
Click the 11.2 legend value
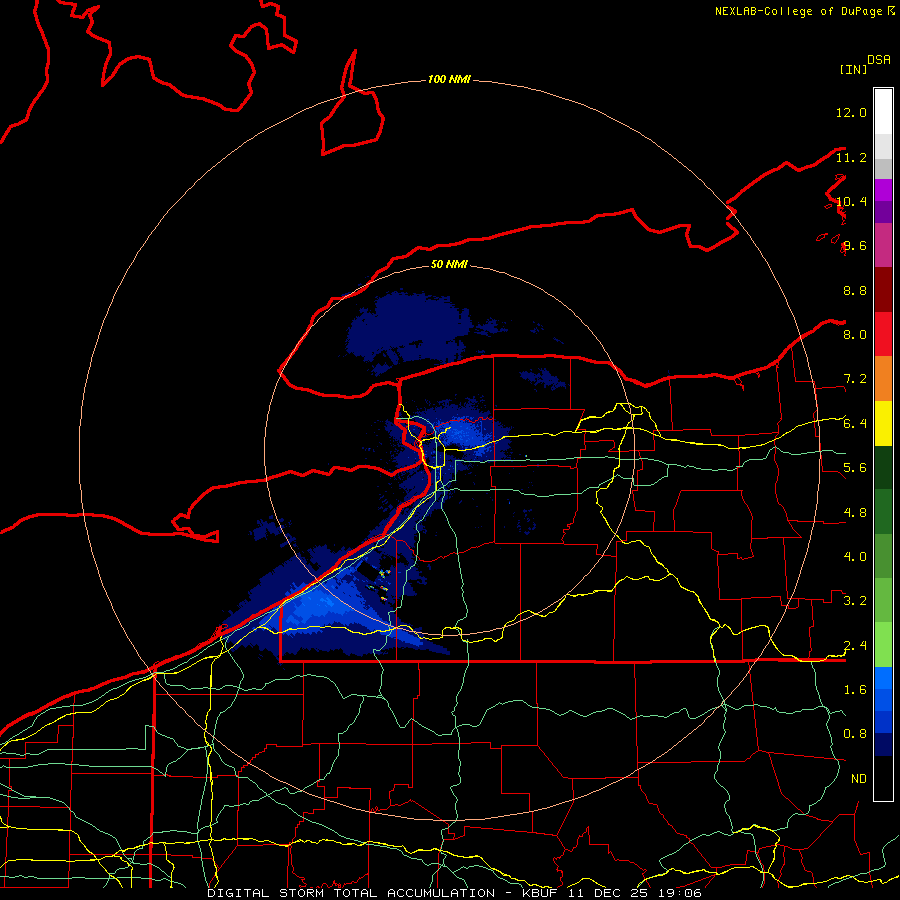click(x=851, y=157)
